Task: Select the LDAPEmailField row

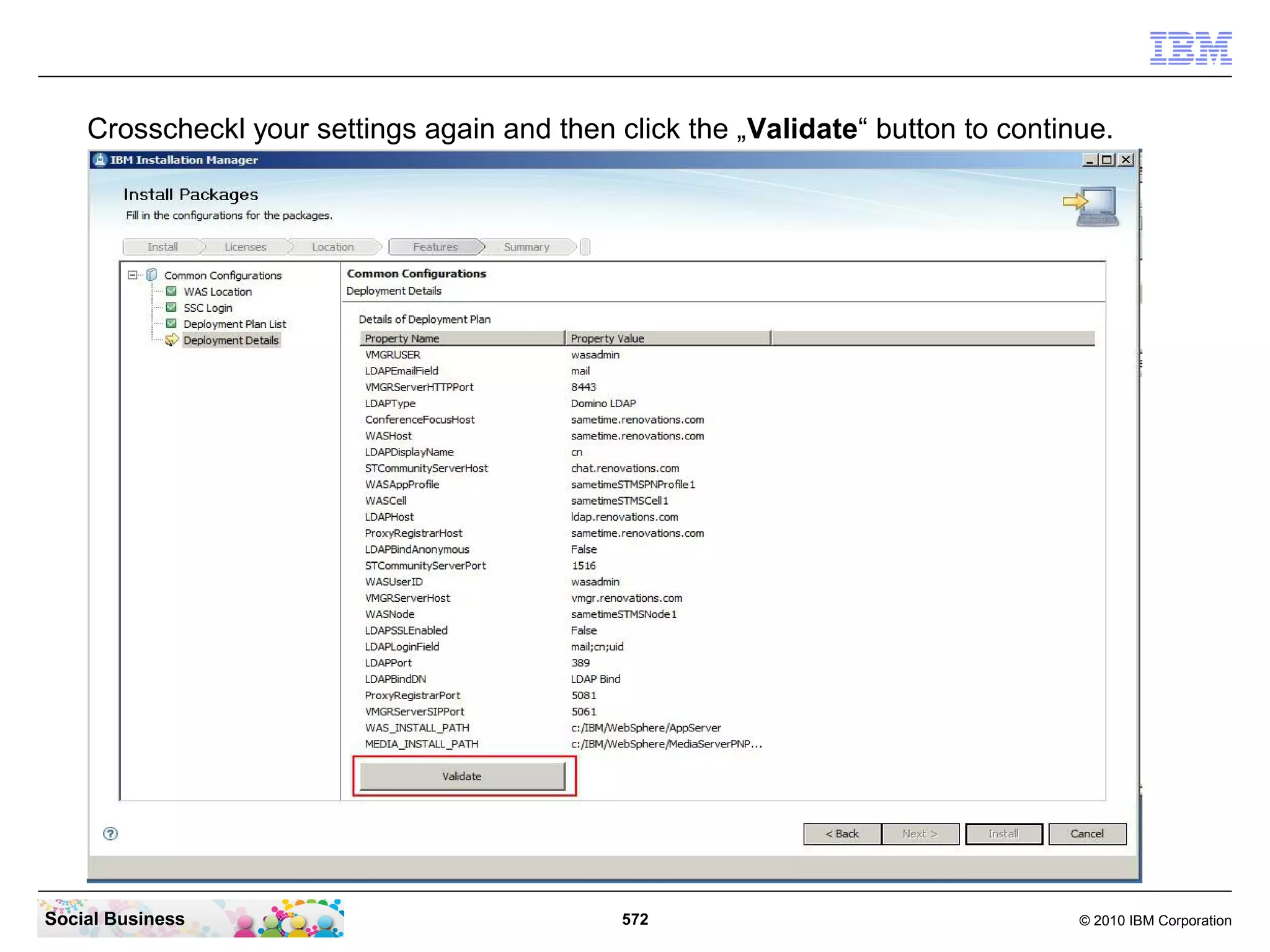Action: (727, 371)
